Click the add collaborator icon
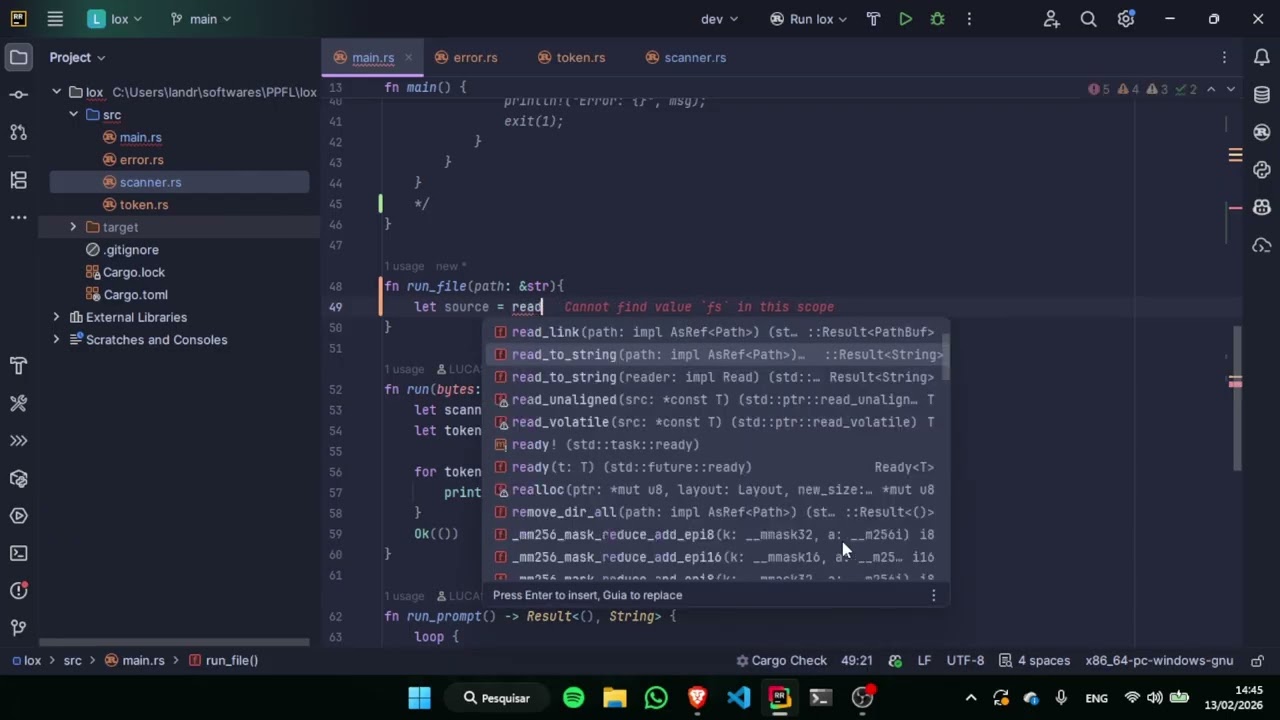The height and width of the screenshot is (720, 1280). pos(1051,19)
